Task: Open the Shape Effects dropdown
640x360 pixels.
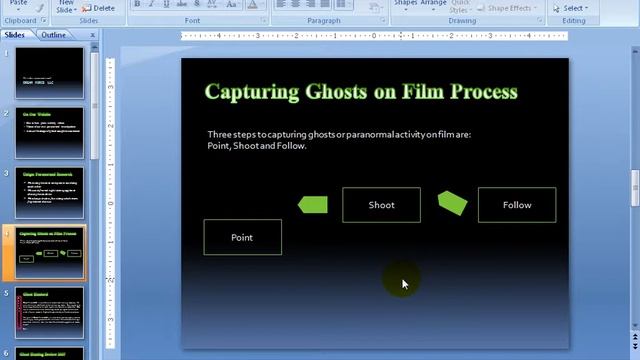Action: coord(507,8)
